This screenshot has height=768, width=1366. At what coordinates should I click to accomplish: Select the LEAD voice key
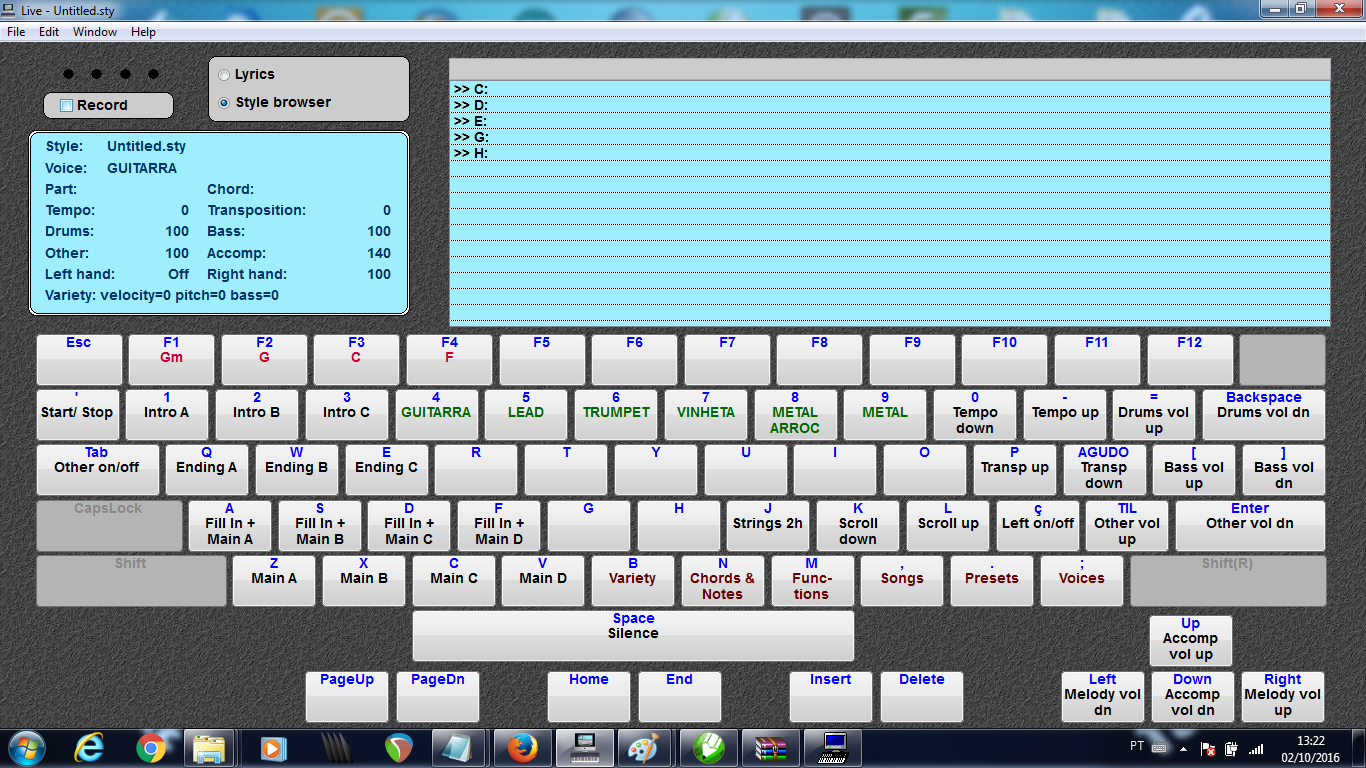(x=526, y=415)
